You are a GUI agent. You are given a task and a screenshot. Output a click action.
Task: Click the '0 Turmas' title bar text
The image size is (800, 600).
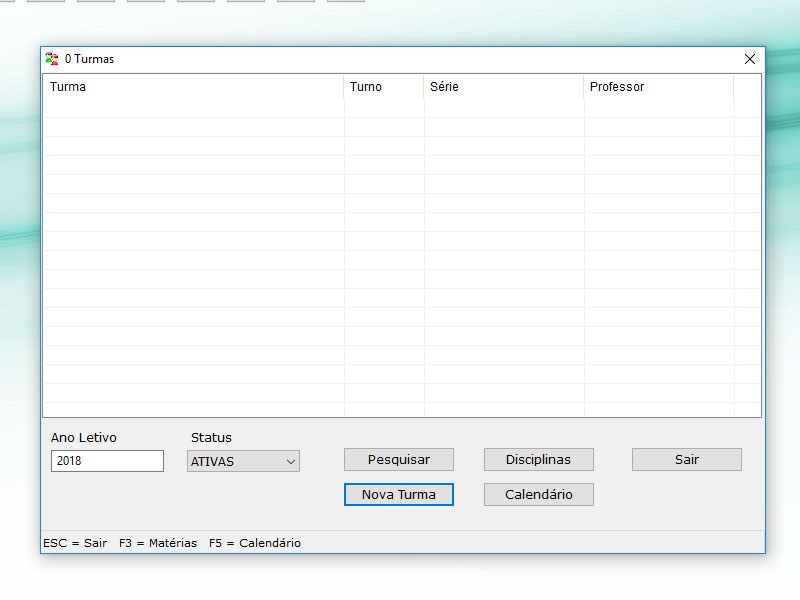pos(89,59)
